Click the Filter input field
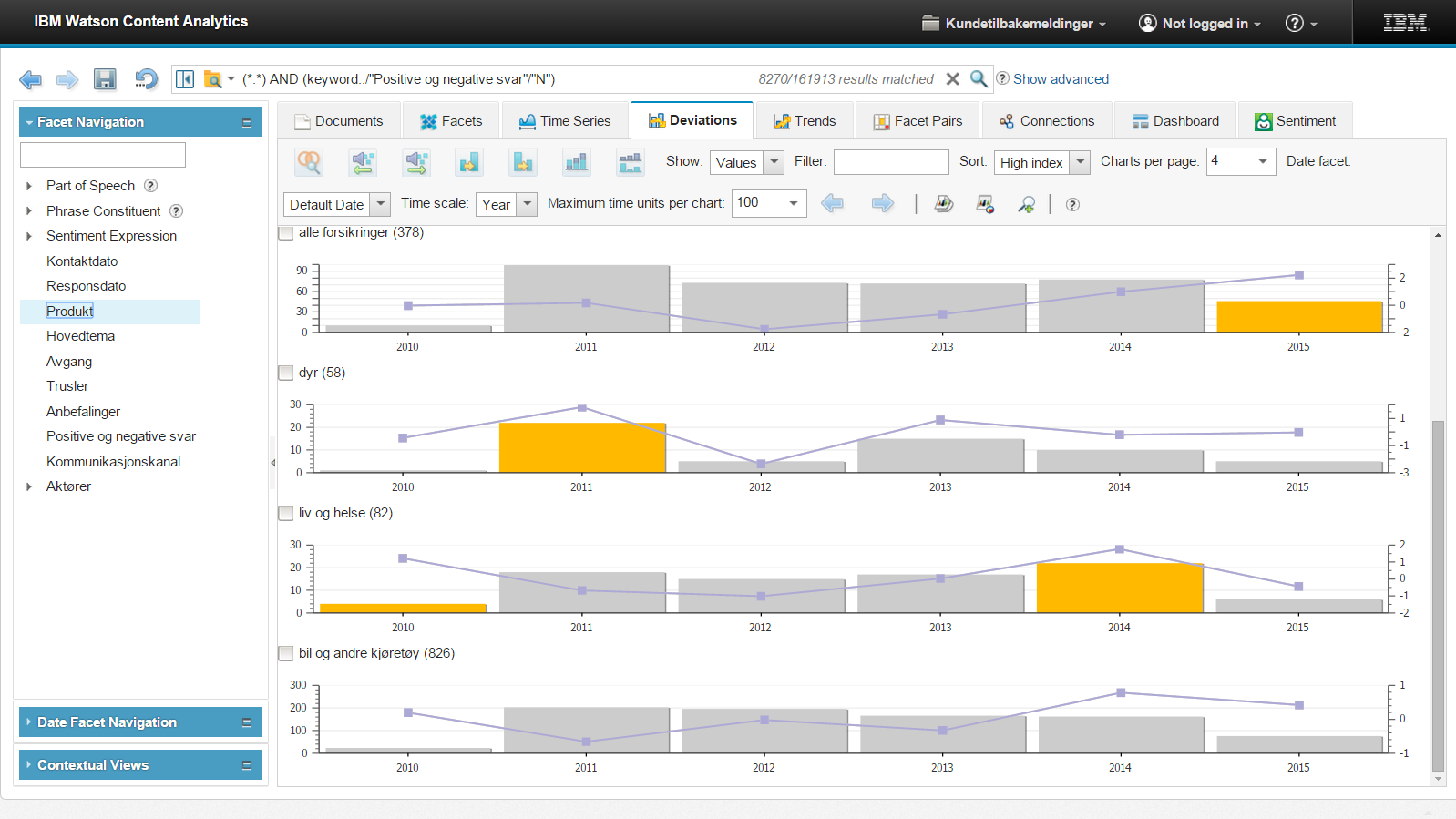Screen dimensions: 1456x819 [x=891, y=162]
